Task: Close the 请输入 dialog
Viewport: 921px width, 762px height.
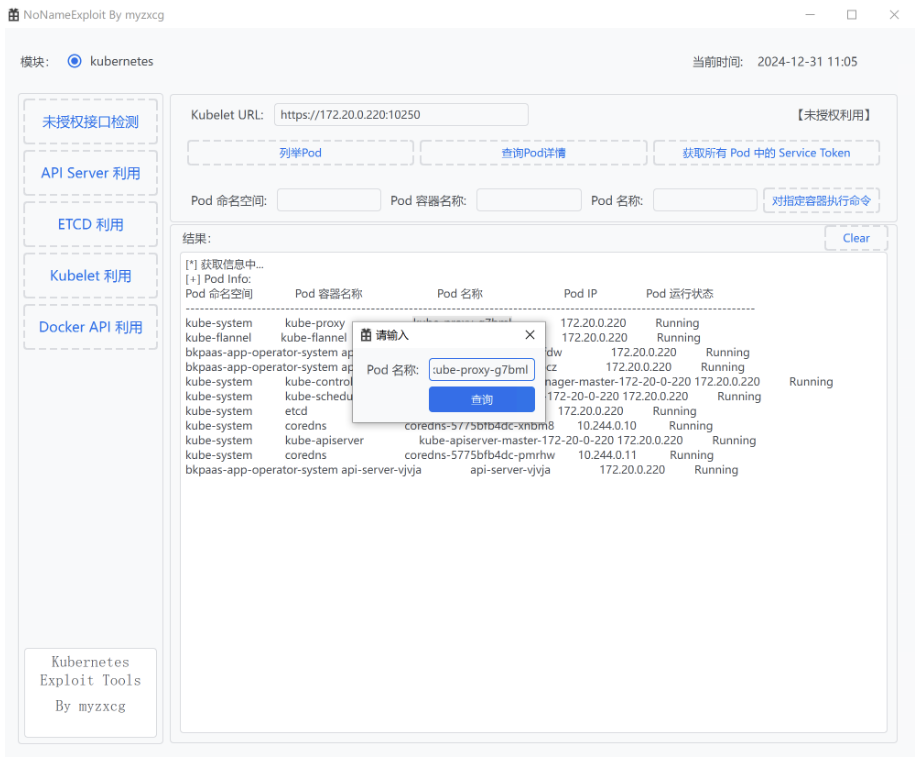Action: [x=530, y=335]
